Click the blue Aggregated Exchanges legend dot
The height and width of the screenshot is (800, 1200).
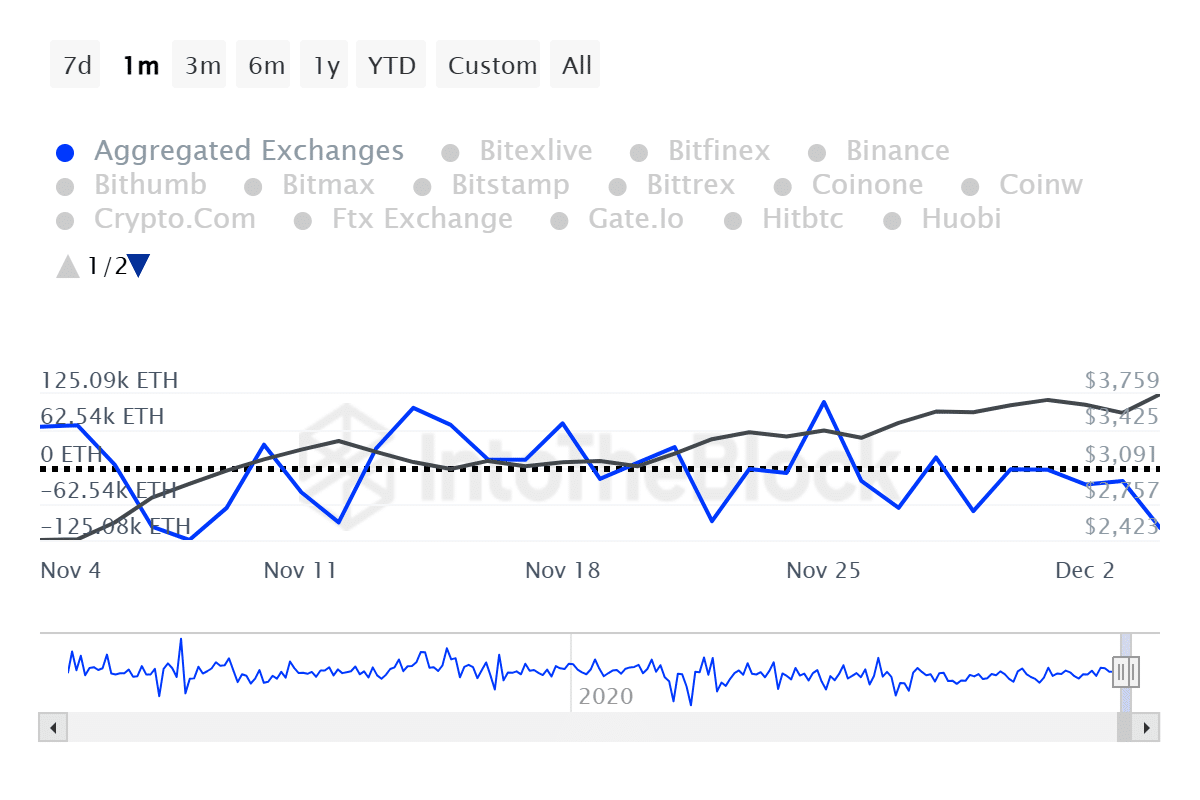coord(65,153)
